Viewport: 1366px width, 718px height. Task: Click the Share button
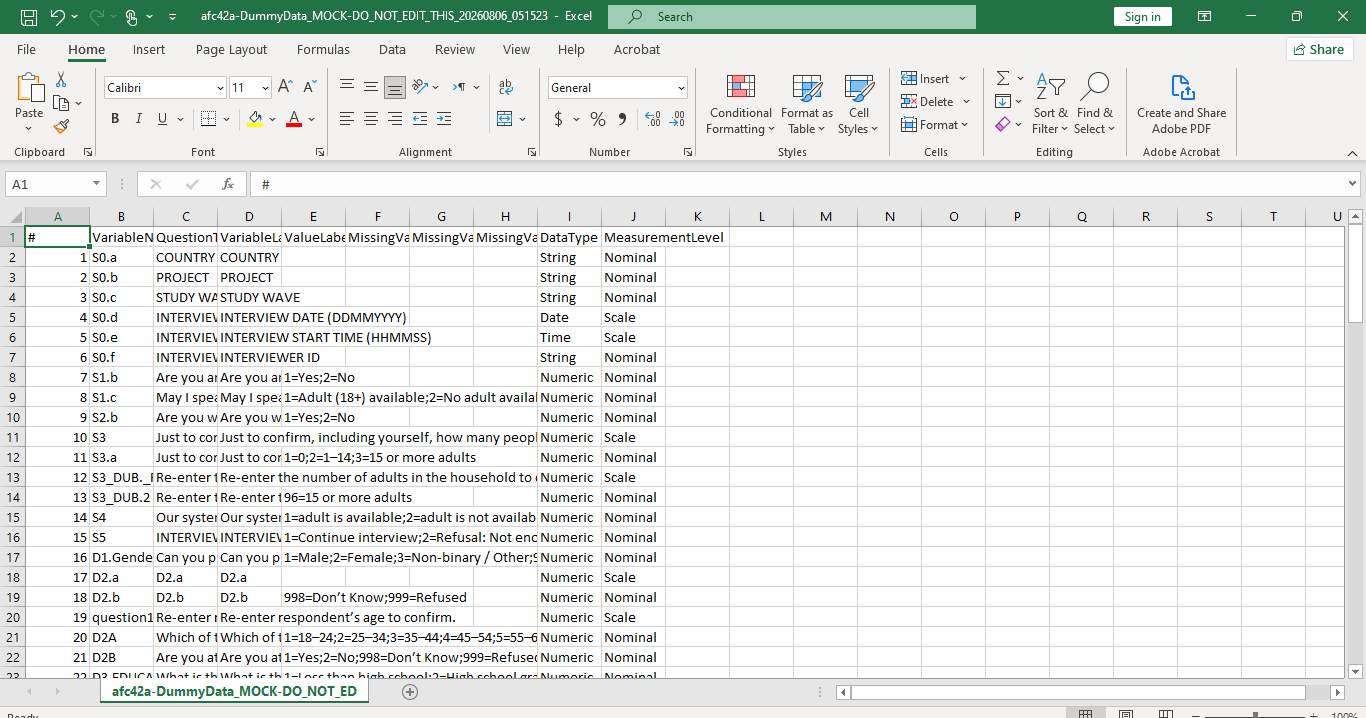[x=1319, y=49]
